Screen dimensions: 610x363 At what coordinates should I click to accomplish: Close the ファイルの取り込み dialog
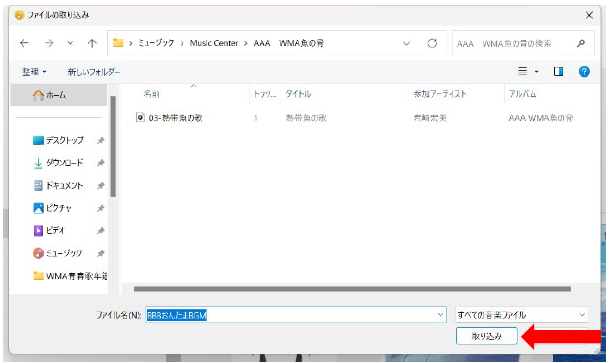point(589,15)
